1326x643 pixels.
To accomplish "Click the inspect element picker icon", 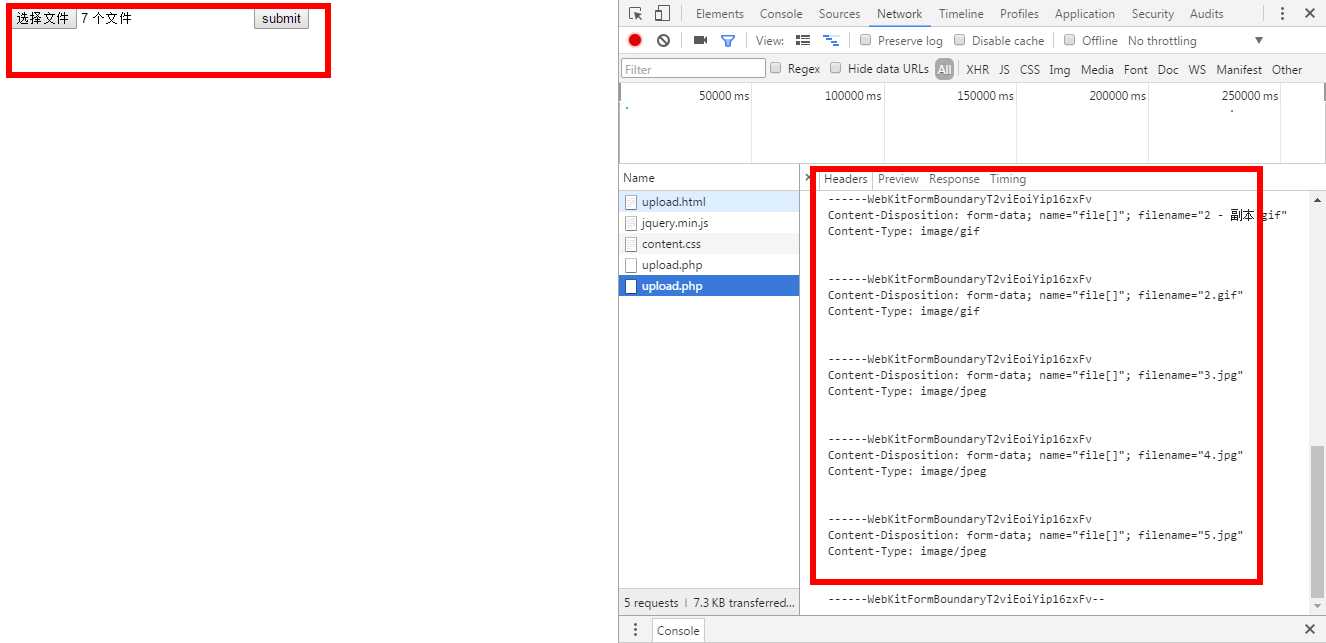I will (x=635, y=14).
